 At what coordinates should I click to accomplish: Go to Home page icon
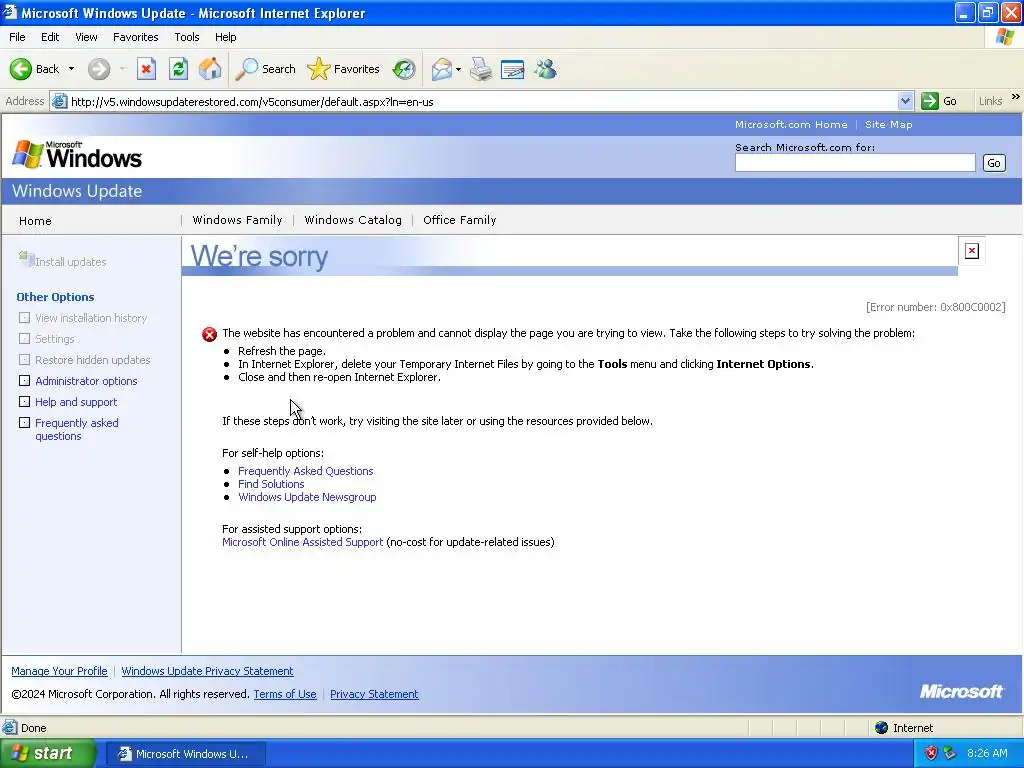coord(210,69)
